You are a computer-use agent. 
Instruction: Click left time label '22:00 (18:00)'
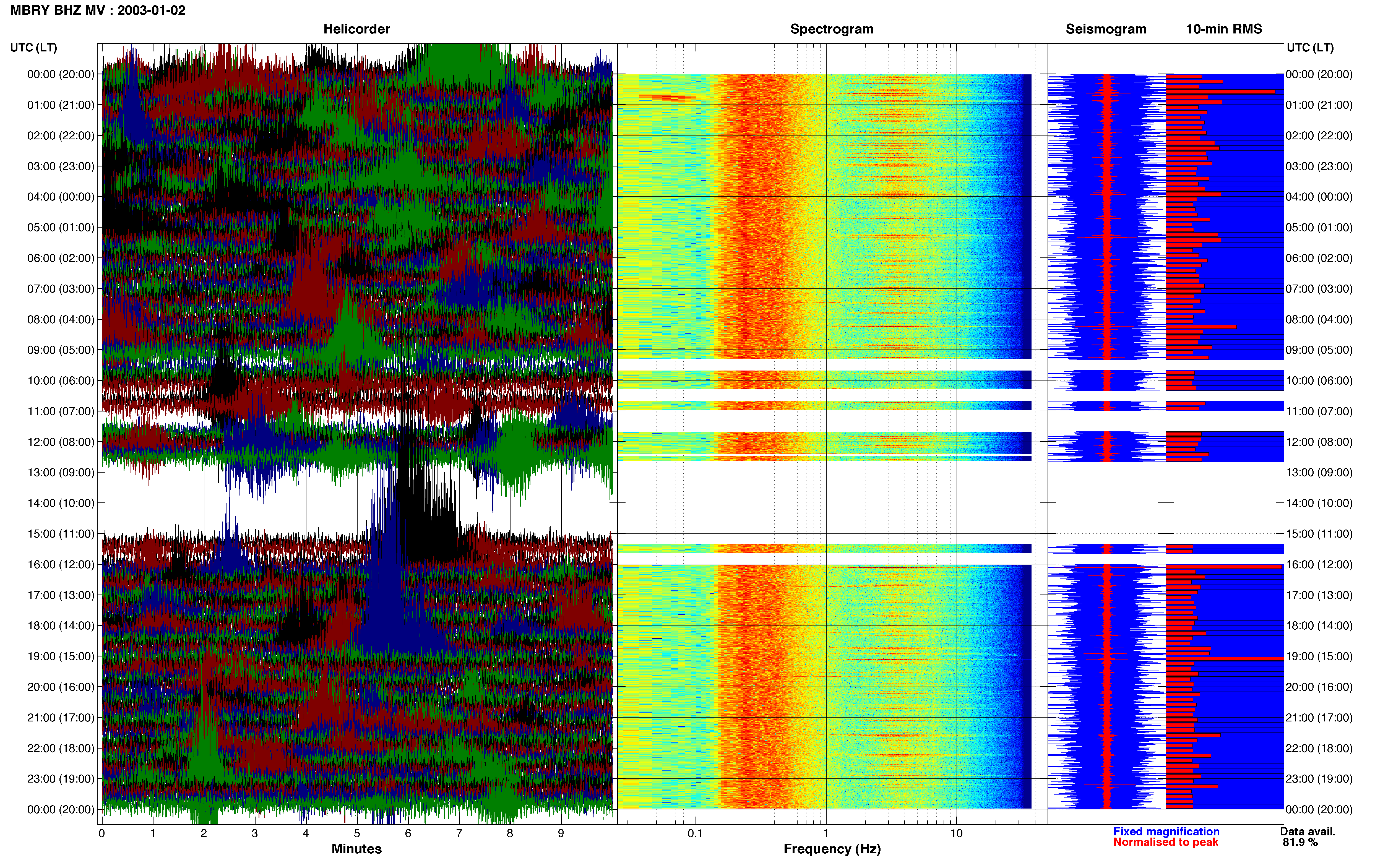[x=61, y=748]
